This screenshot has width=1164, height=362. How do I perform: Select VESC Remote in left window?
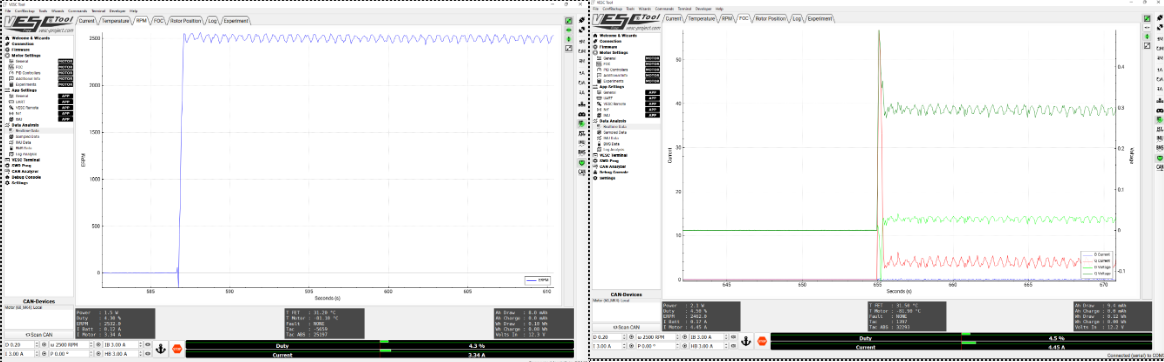tap(27, 108)
